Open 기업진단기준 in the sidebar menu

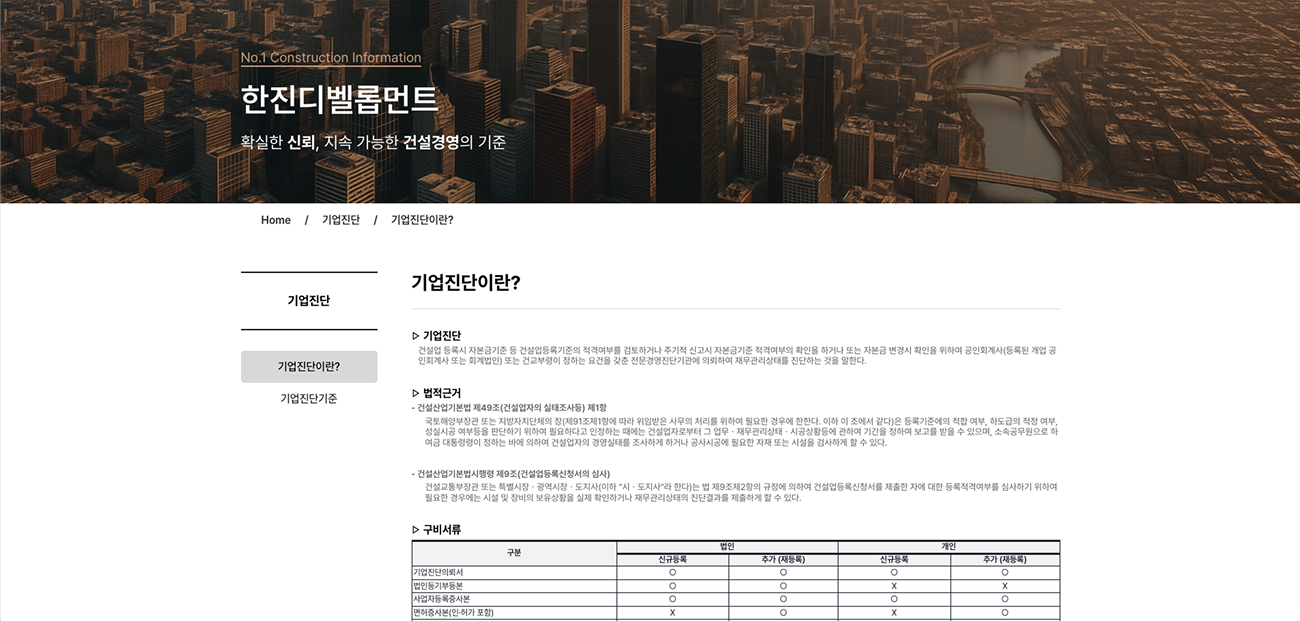[x=309, y=399]
